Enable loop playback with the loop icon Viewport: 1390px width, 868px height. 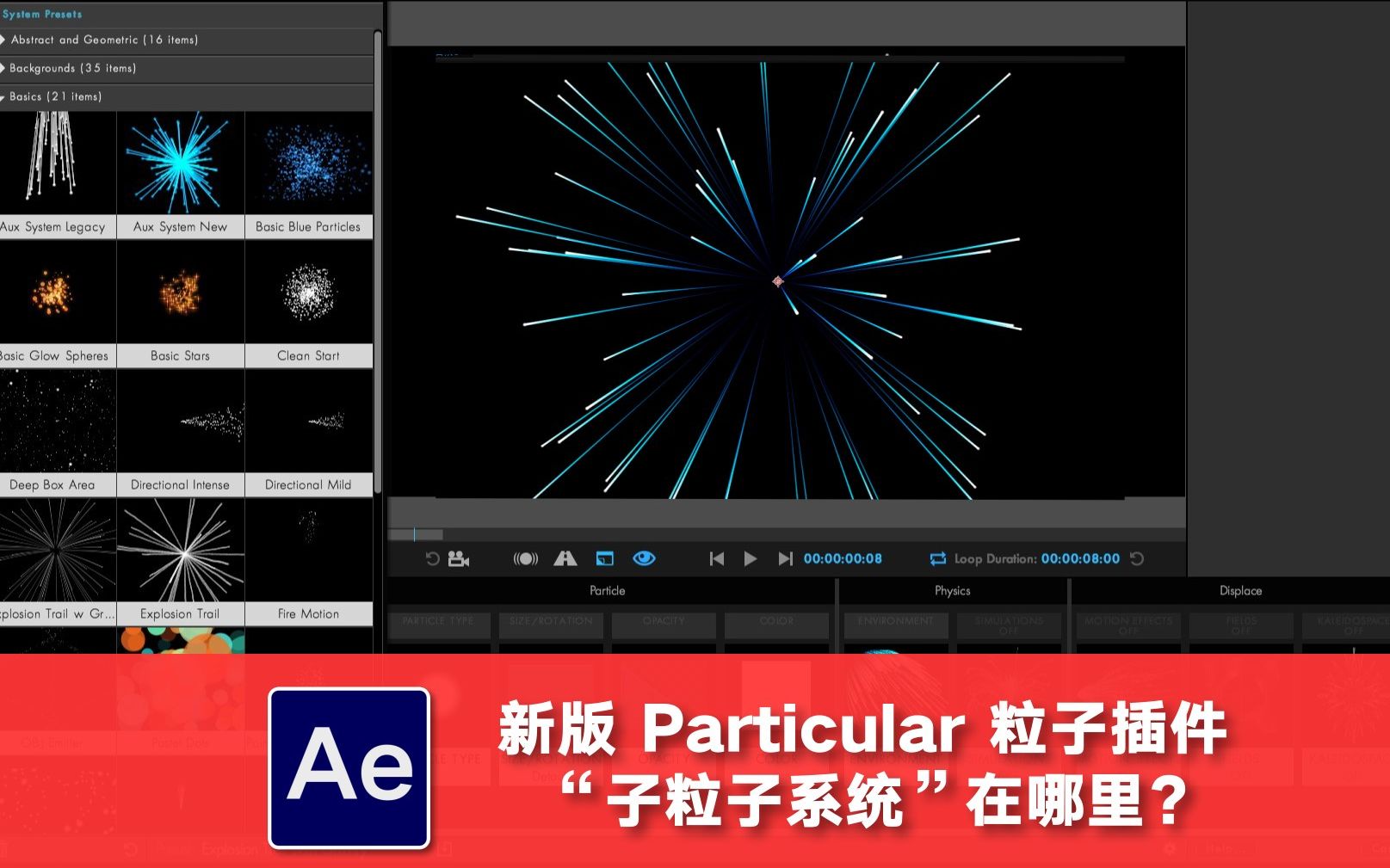936,558
